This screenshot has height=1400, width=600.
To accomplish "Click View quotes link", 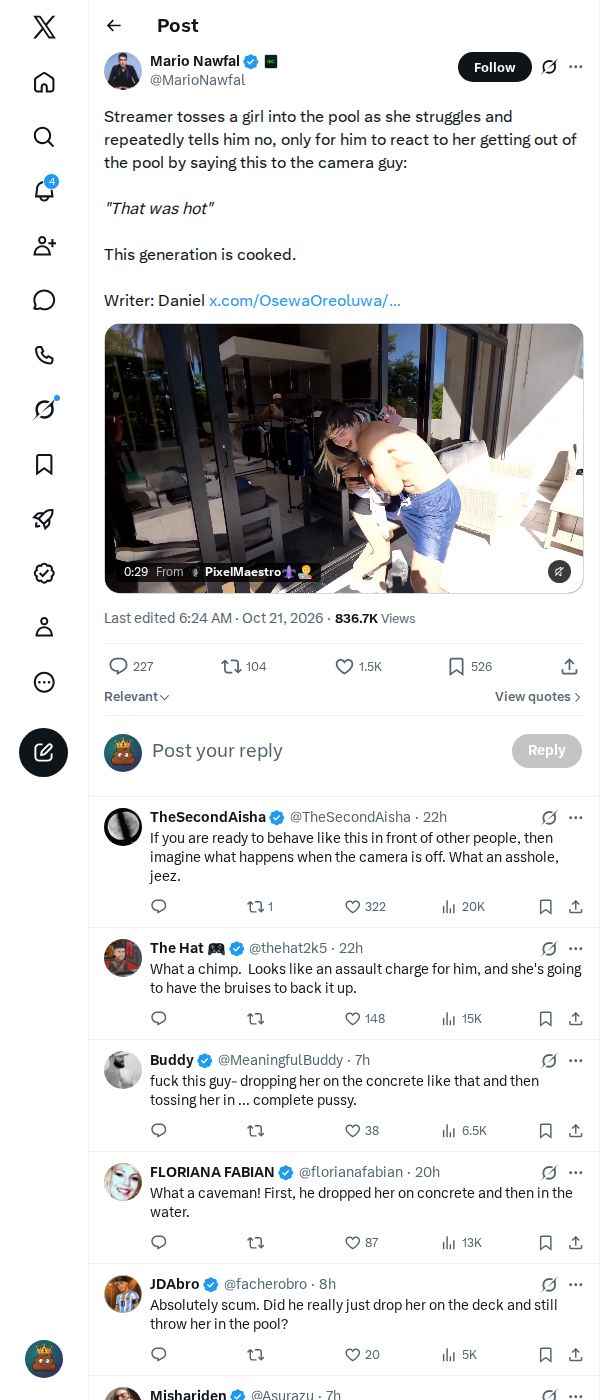I will 538,697.
